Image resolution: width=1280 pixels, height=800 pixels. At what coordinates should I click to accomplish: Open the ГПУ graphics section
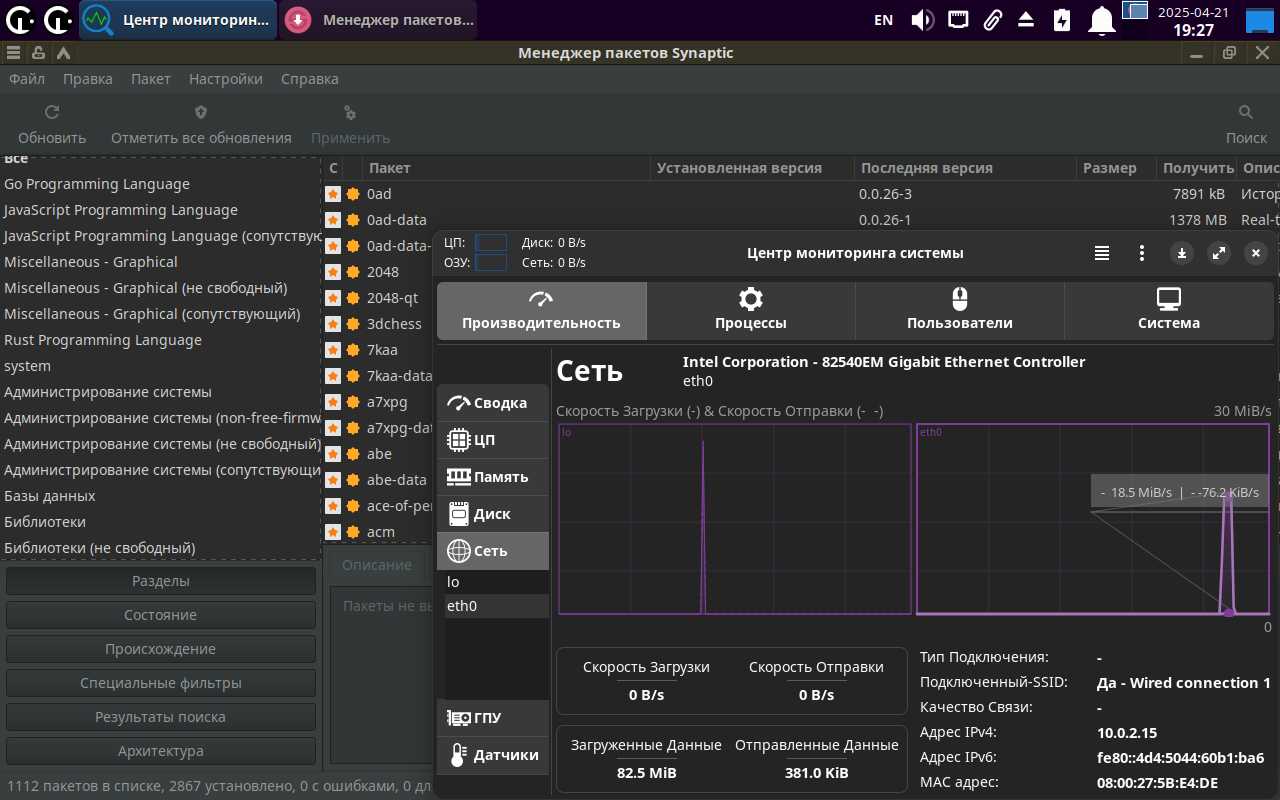tap(492, 718)
